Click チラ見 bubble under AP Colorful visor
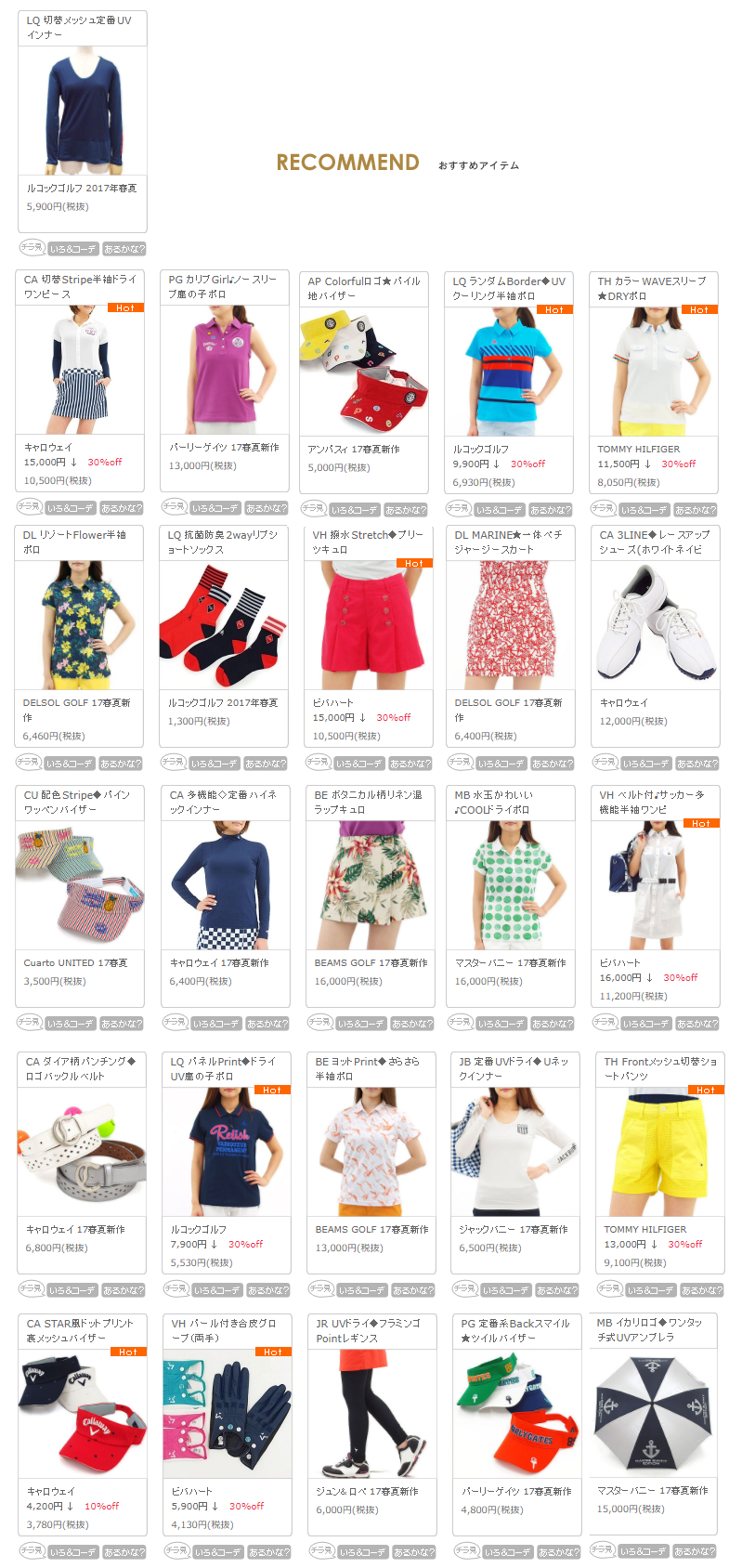This screenshot has height=1568, width=729. coord(313,509)
